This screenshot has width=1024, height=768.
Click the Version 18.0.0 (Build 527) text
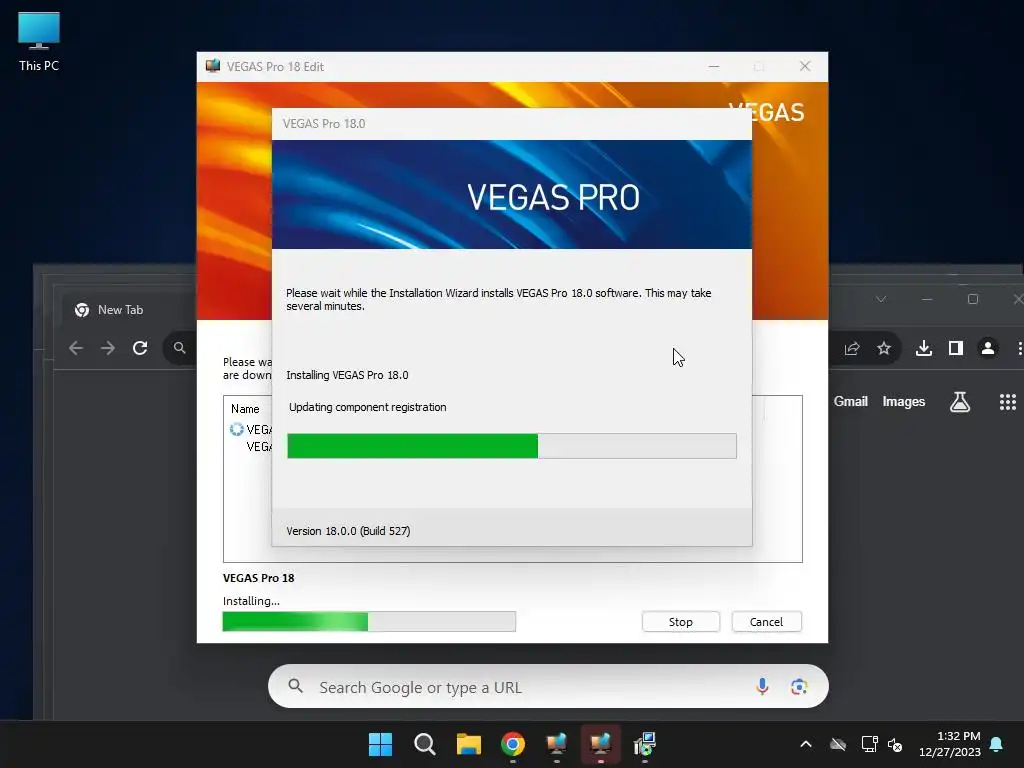(x=348, y=531)
